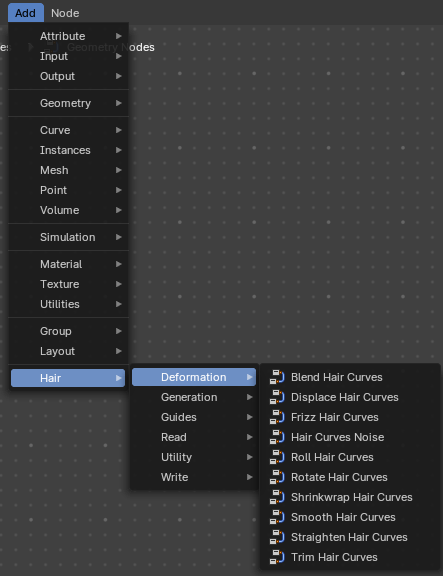Add a Blend Hair Curves node
The width and height of the screenshot is (443, 576).
[350, 377]
